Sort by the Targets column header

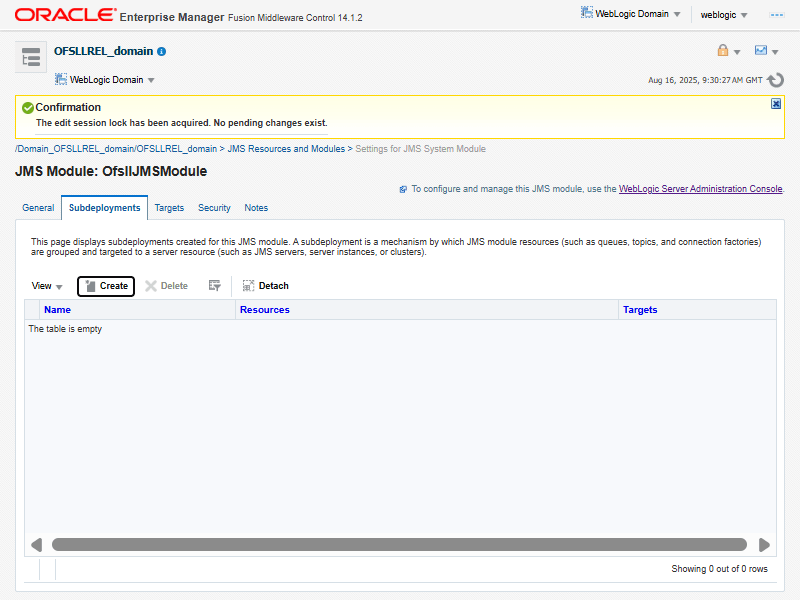[x=640, y=310]
